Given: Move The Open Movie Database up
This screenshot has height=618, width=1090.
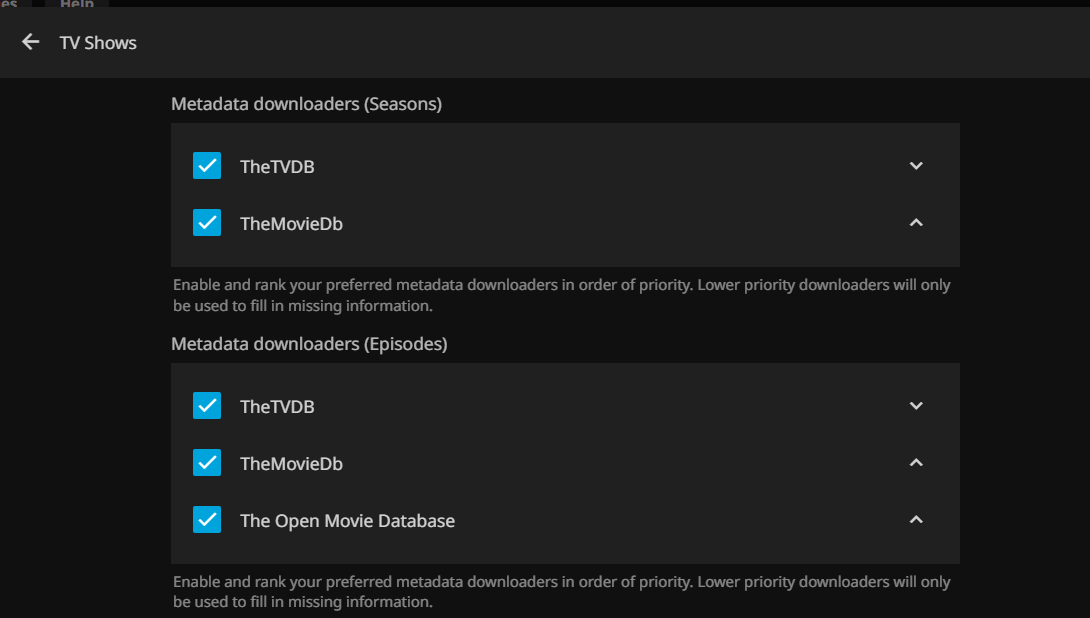Looking at the screenshot, I should [x=916, y=520].
